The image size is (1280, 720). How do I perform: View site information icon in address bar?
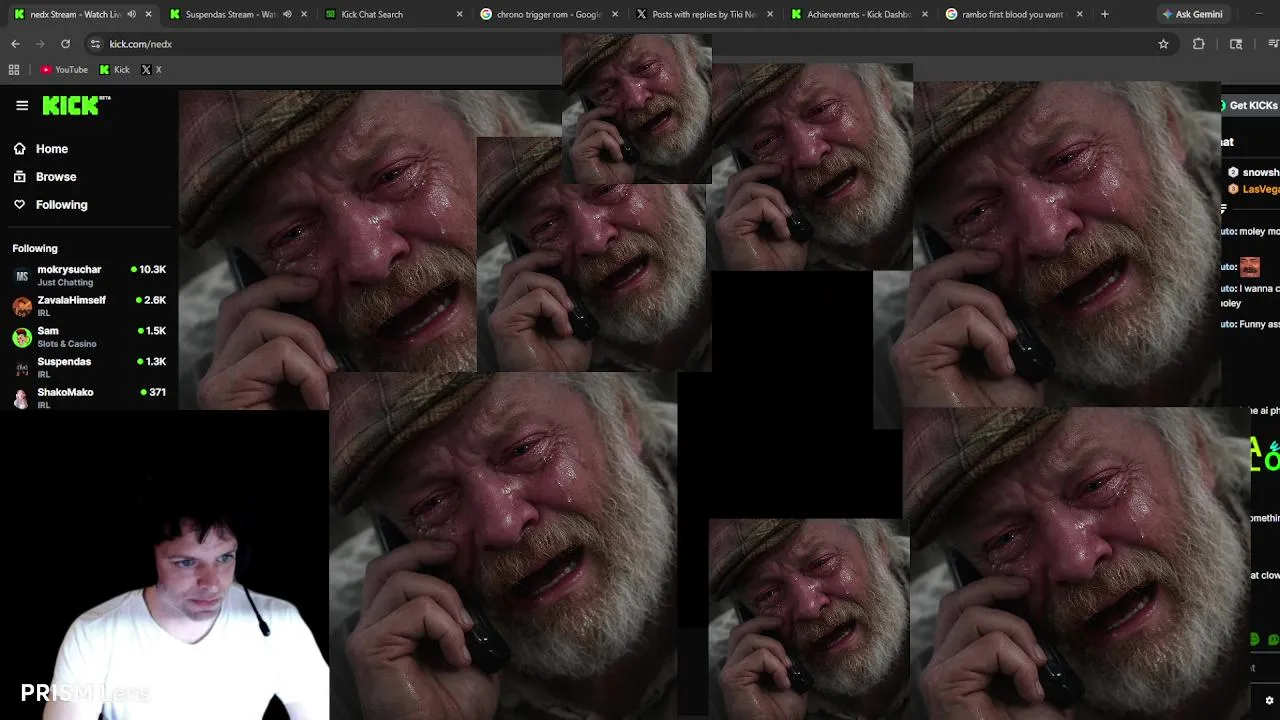point(95,44)
